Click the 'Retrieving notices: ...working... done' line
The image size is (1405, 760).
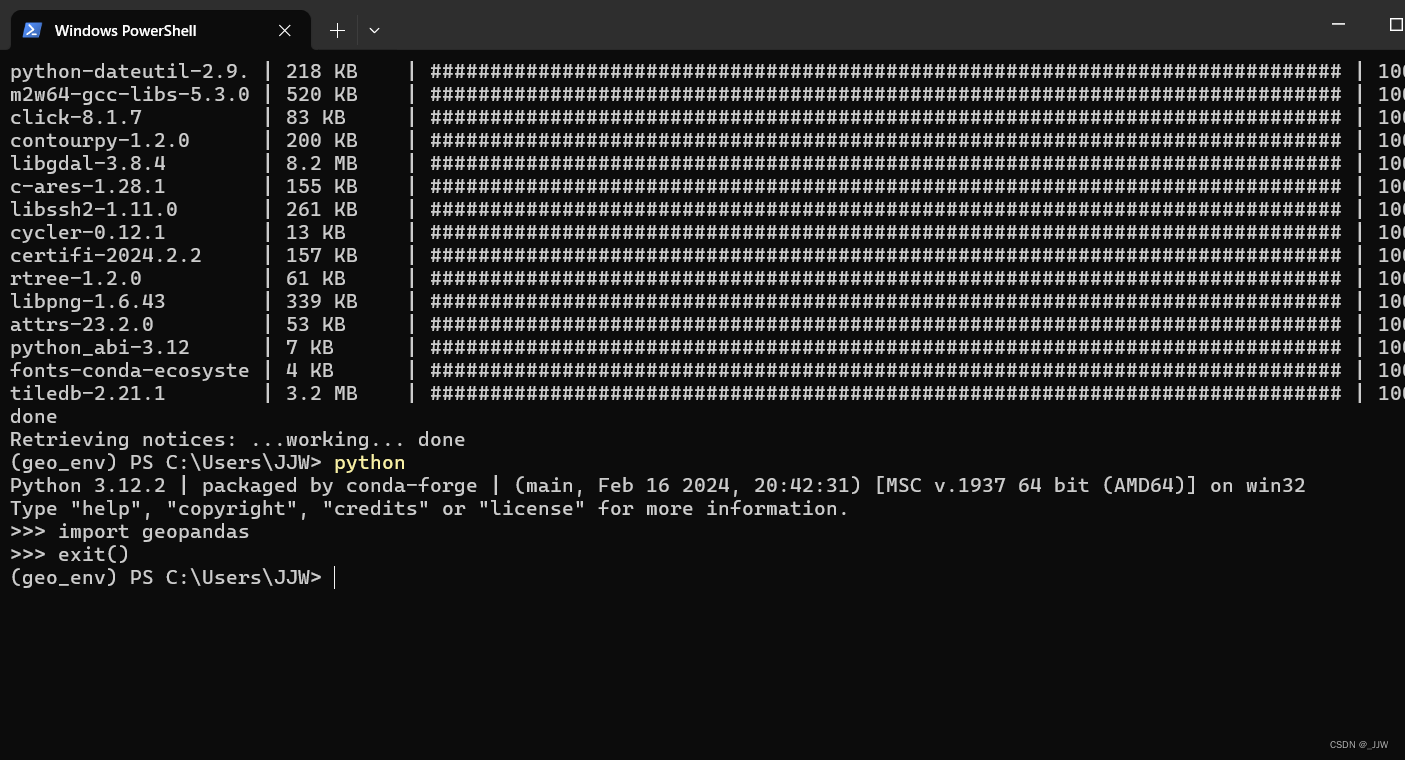click(238, 439)
